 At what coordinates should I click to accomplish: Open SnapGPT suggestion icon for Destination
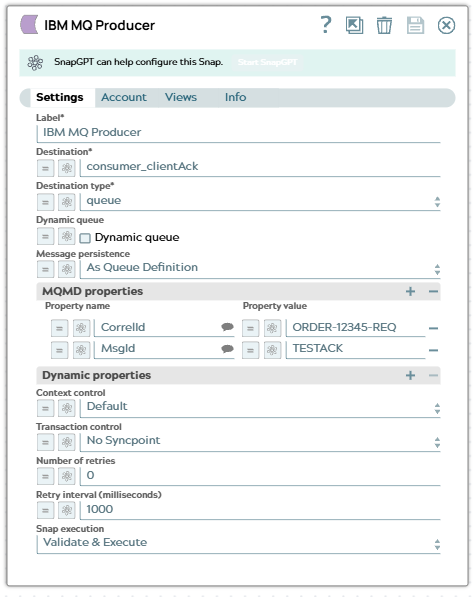[x=67, y=168]
